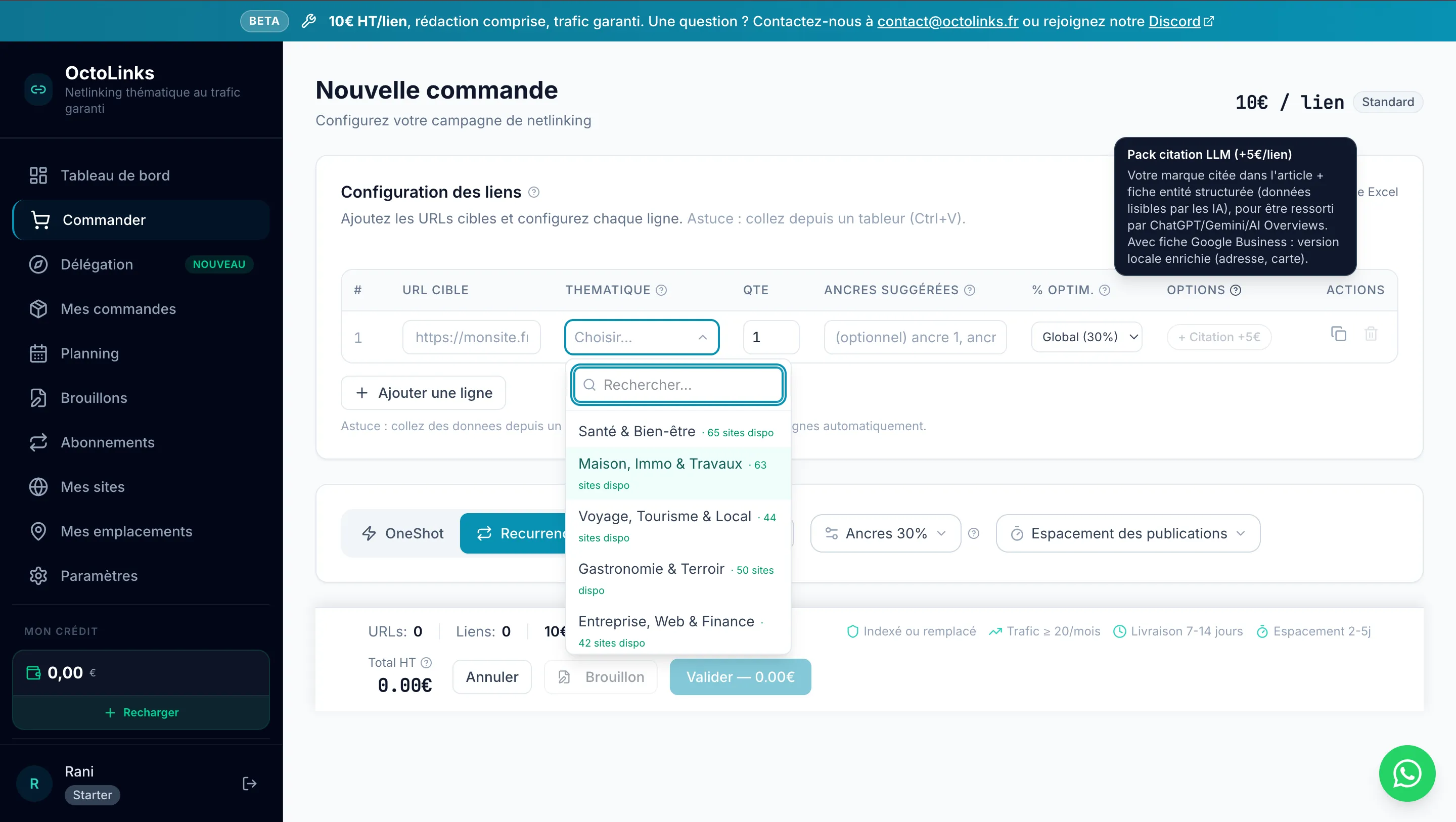Screen dimensions: 1456x822
Task: Click the Starter plan badge
Action: (x=93, y=795)
